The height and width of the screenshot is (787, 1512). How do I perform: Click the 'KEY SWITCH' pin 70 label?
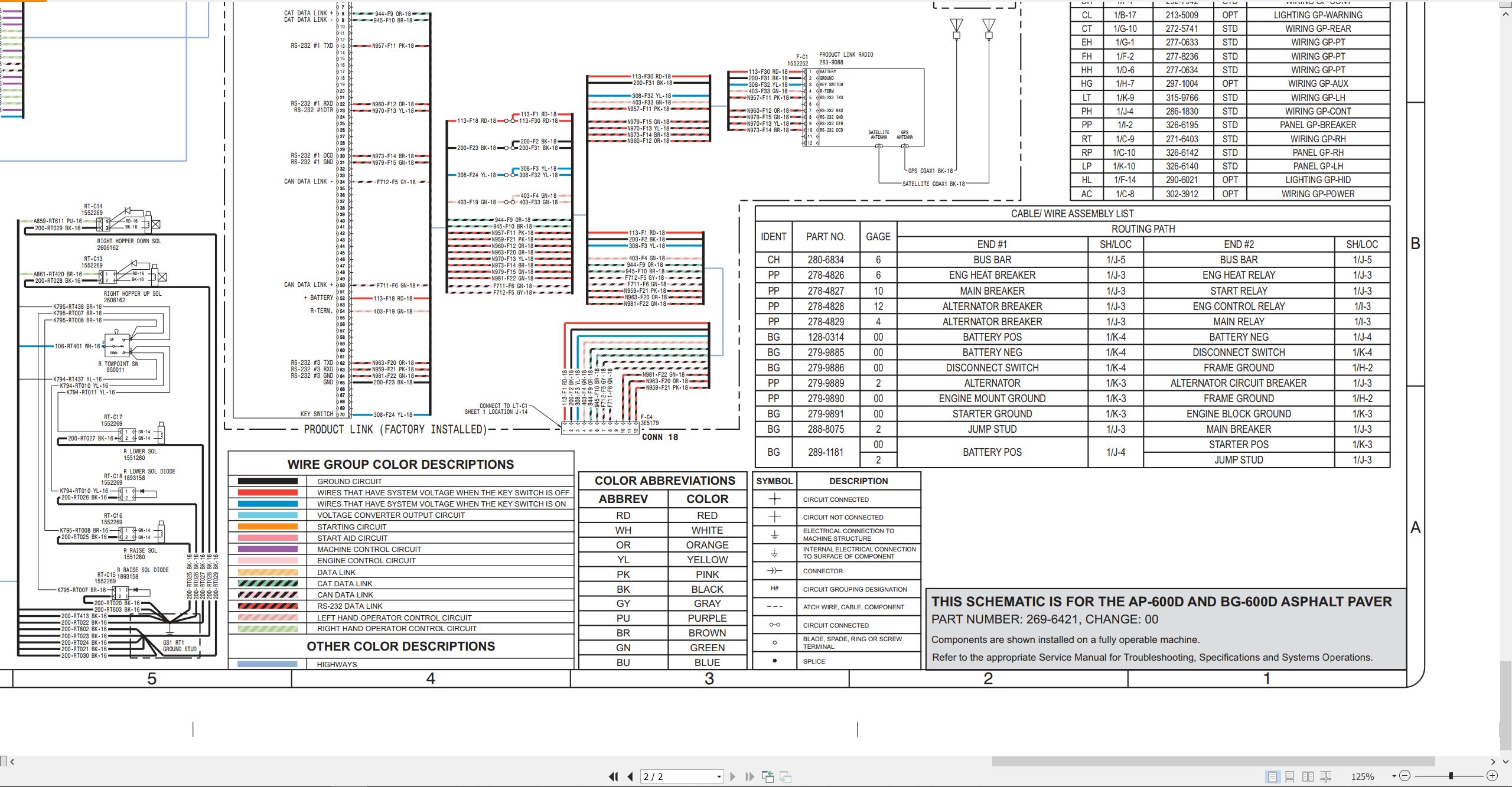(x=317, y=414)
